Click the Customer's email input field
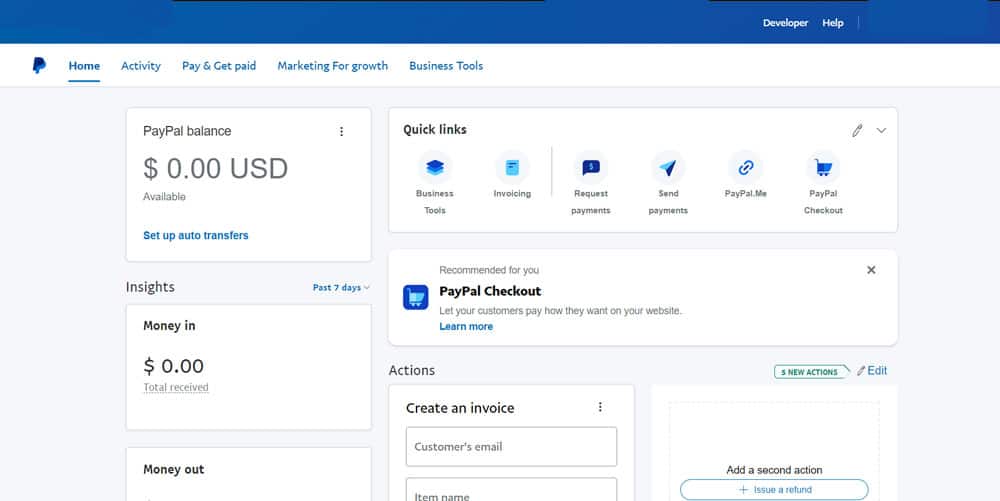1000x501 pixels. coord(511,446)
